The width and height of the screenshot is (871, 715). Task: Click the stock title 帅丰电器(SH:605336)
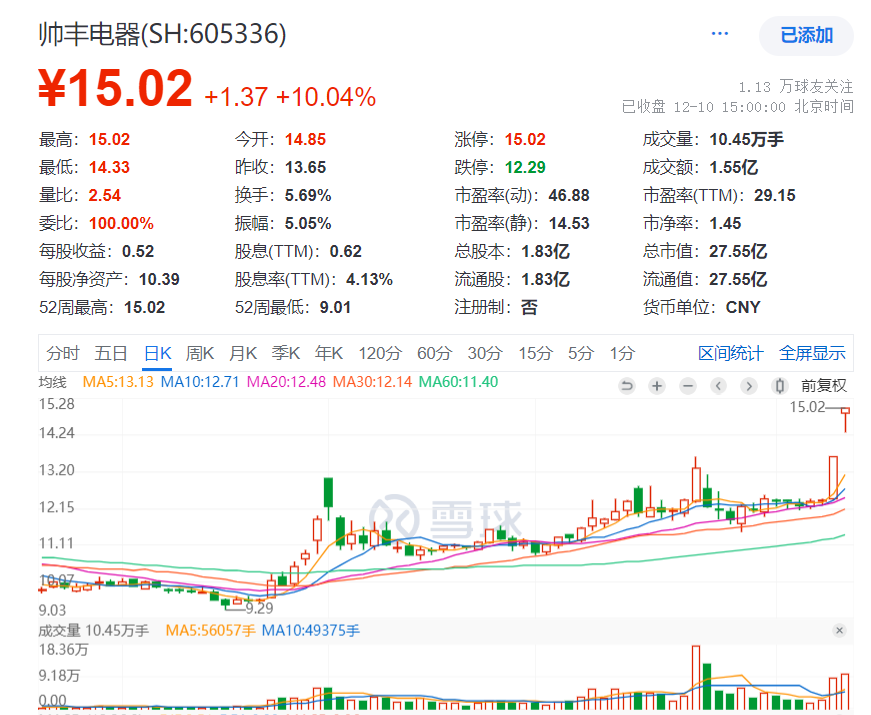(x=163, y=34)
